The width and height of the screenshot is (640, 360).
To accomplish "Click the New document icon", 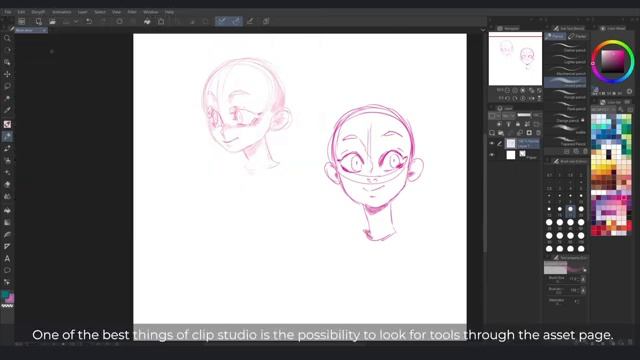I will (x=38, y=21).
